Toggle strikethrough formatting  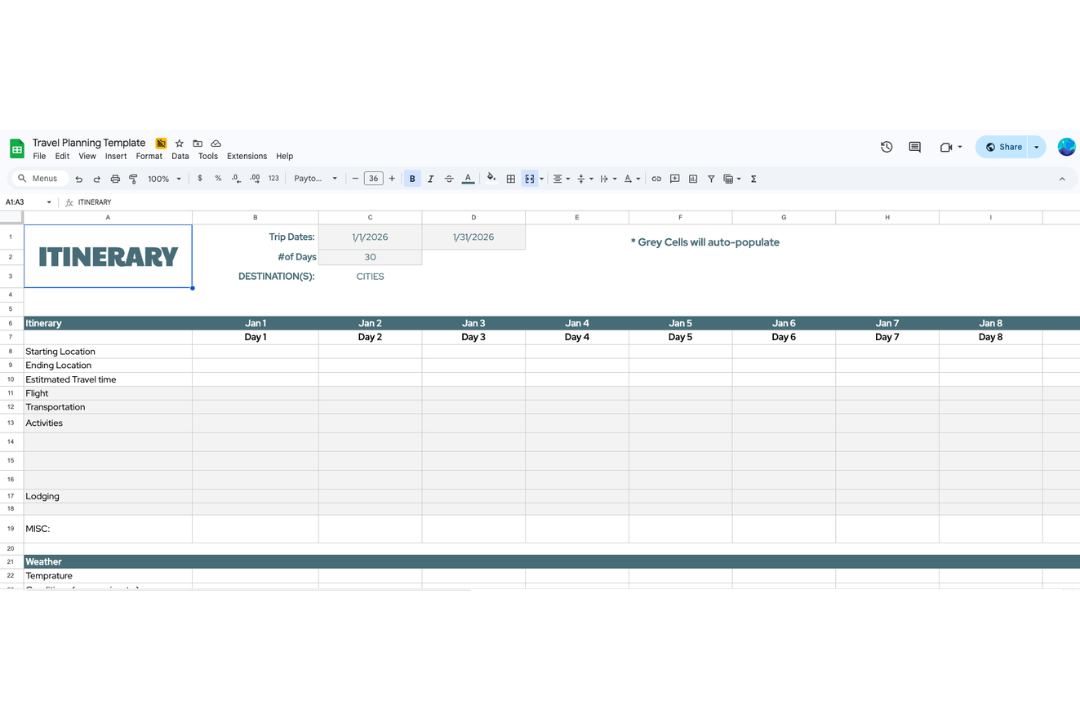coord(449,179)
